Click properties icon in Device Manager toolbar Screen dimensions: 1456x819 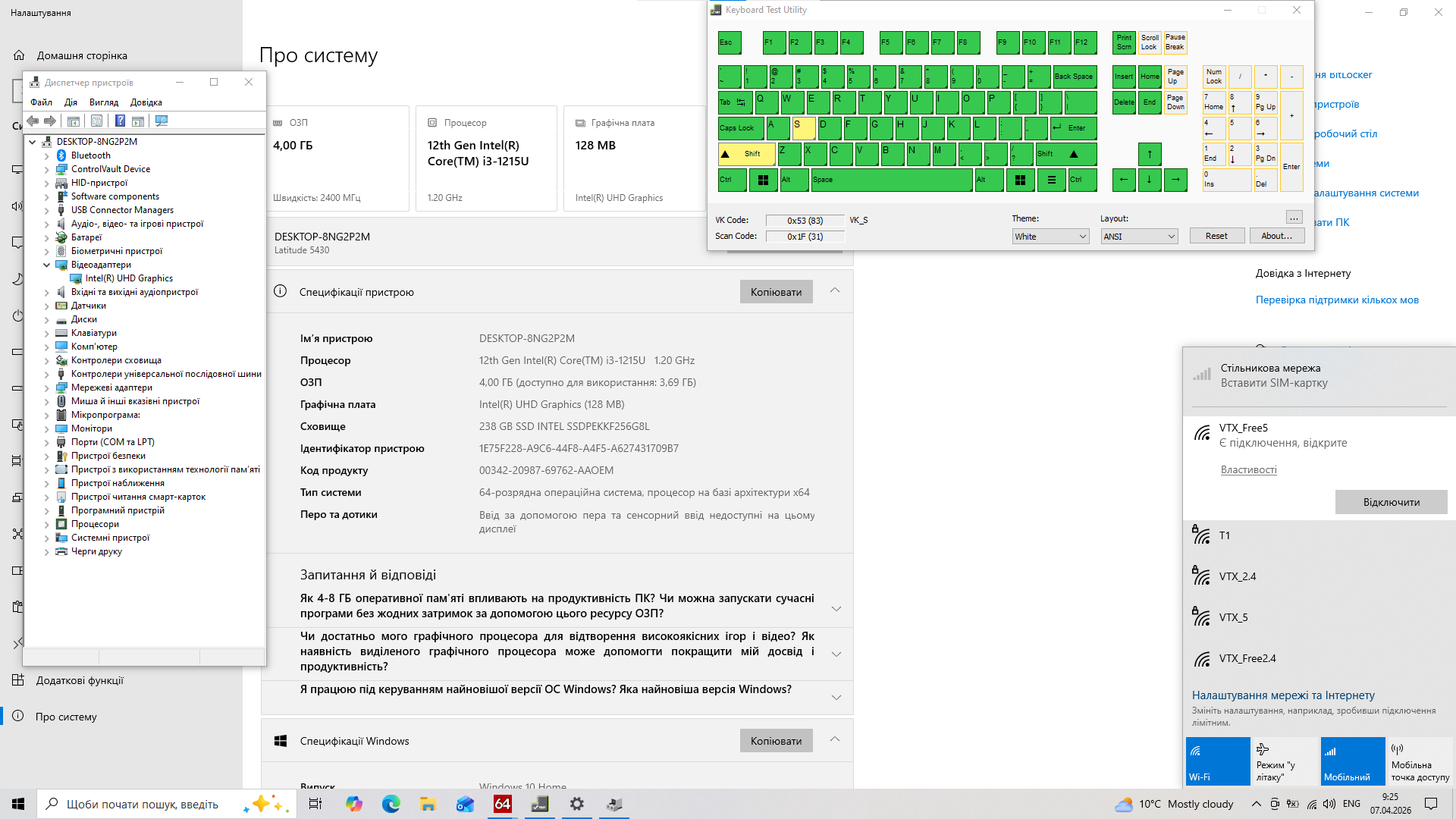point(96,121)
